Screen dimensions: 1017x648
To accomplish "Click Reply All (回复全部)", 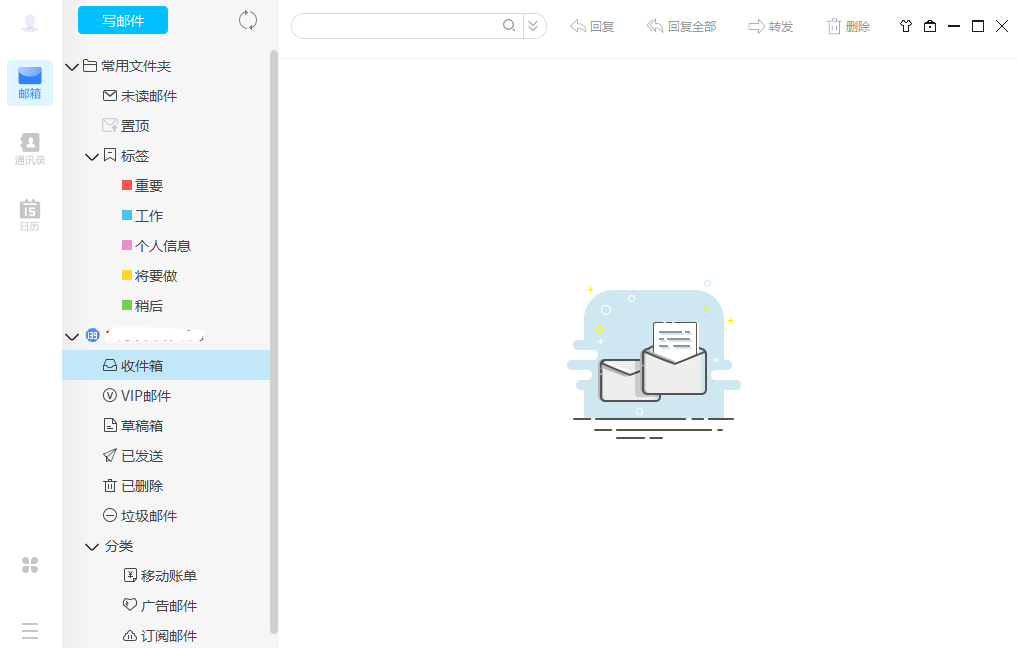I will click(x=681, y=26).
